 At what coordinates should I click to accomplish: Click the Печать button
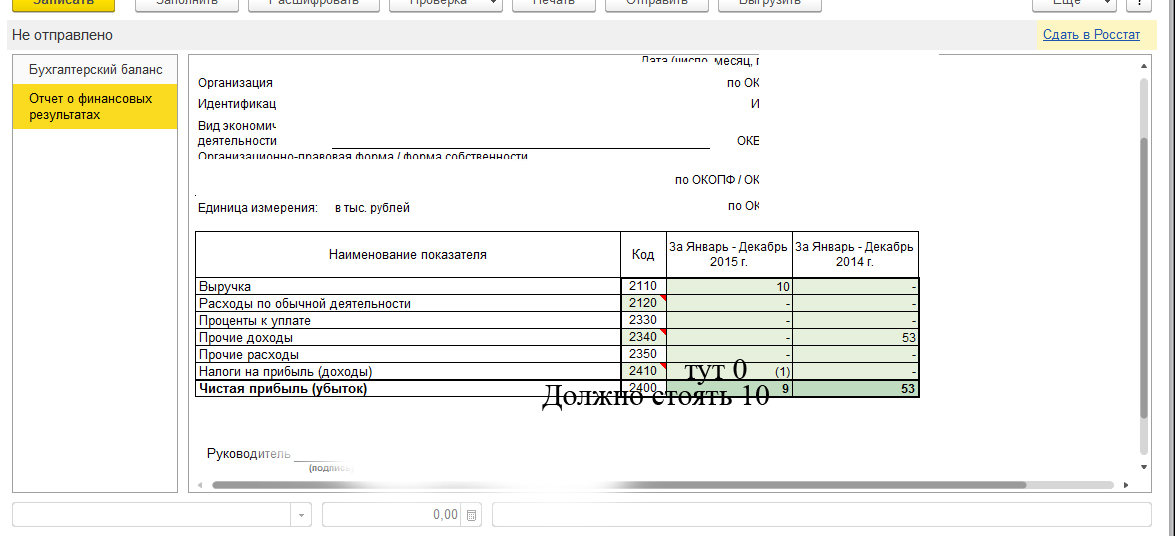click(554, 3)
